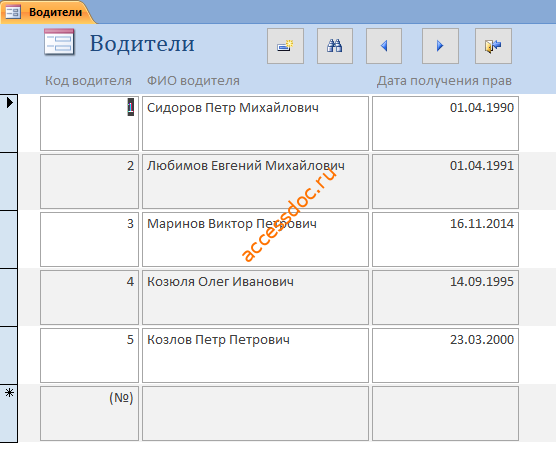Go to the previous record arrow

pos(384,46)
